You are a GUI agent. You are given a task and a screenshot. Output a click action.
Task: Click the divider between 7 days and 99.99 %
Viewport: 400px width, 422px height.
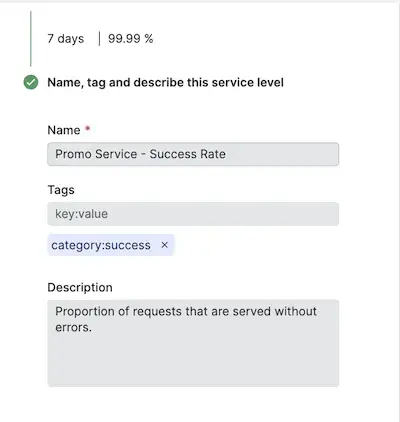coord(99,39)
